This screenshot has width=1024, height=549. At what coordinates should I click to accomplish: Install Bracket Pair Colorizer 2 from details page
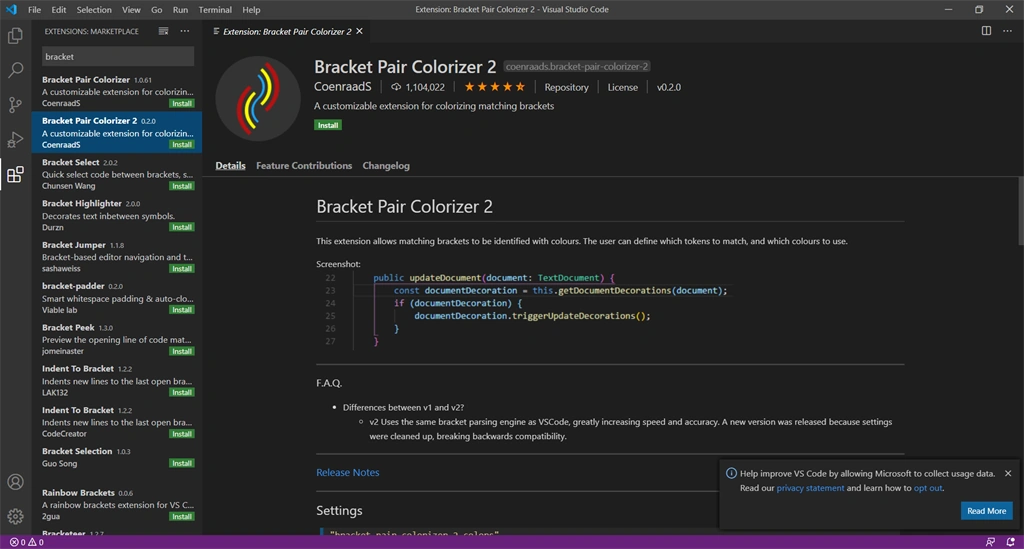pyautogui.click(x=328, y=125)
